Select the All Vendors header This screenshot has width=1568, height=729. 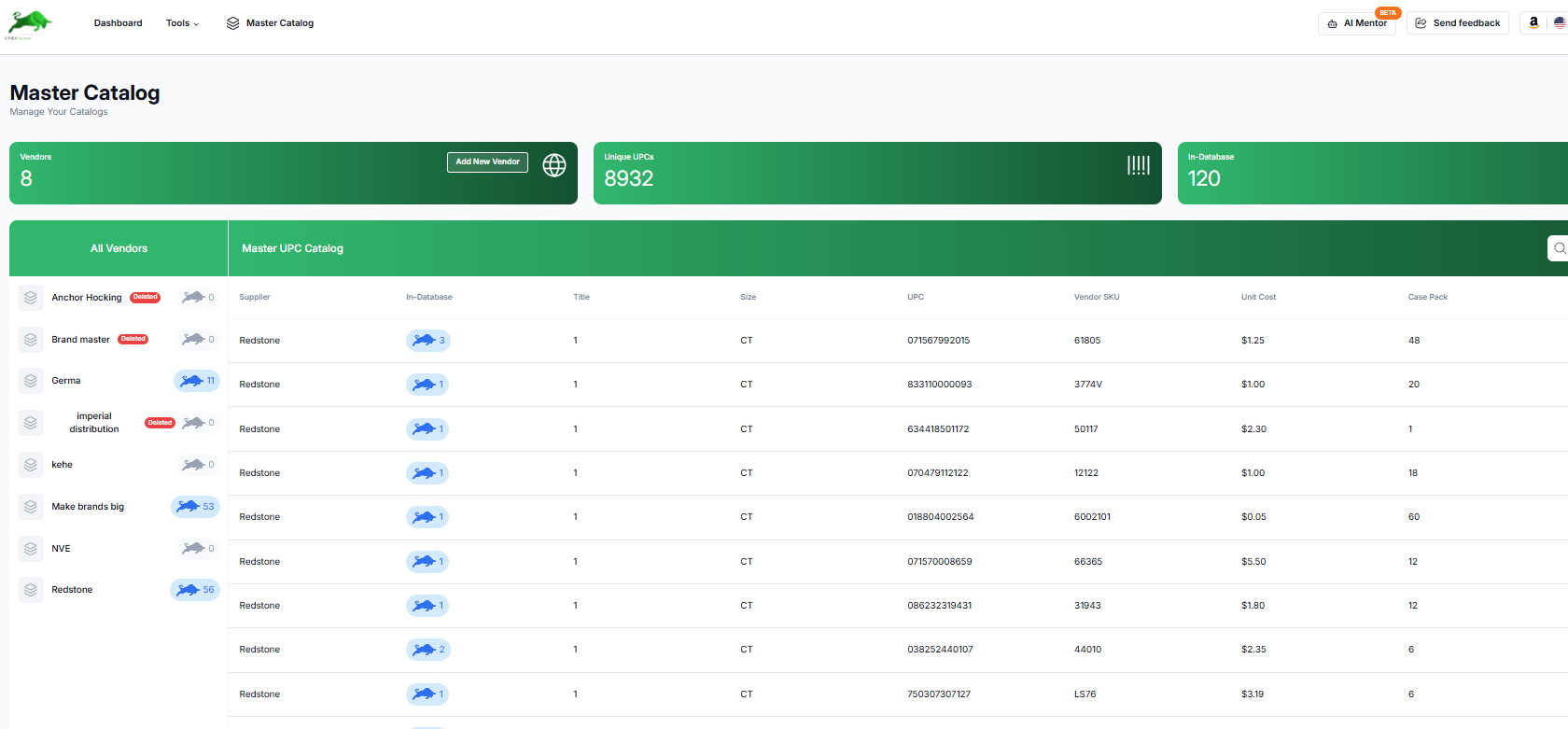(119, 248)
